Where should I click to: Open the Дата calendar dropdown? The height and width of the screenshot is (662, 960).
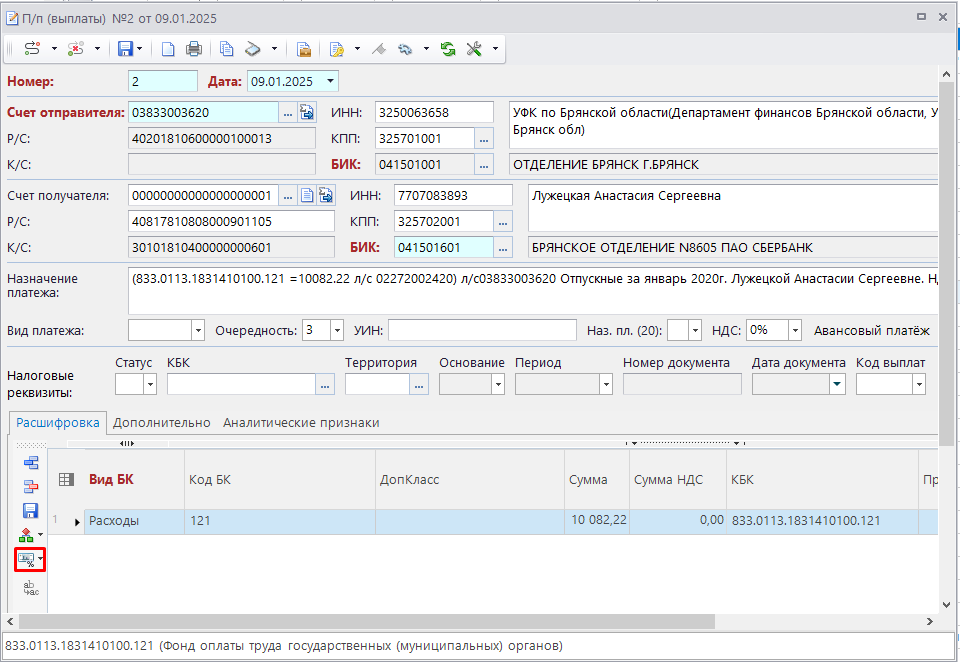(330, 81)
